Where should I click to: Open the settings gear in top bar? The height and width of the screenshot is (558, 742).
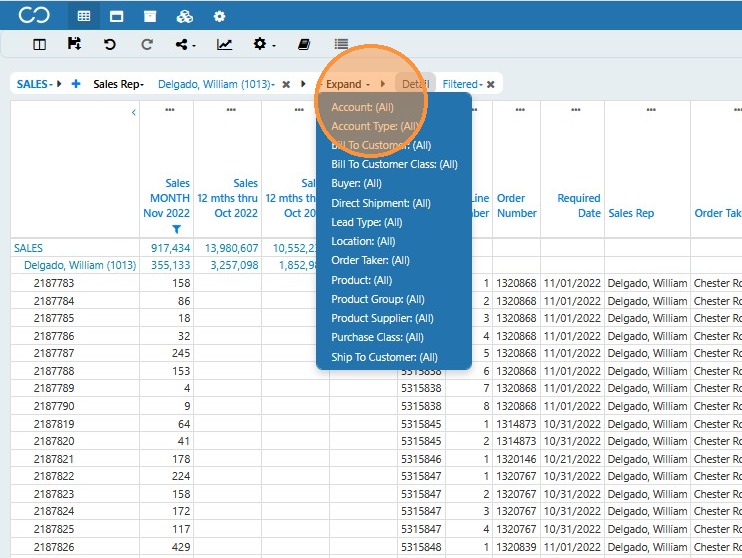219,17
